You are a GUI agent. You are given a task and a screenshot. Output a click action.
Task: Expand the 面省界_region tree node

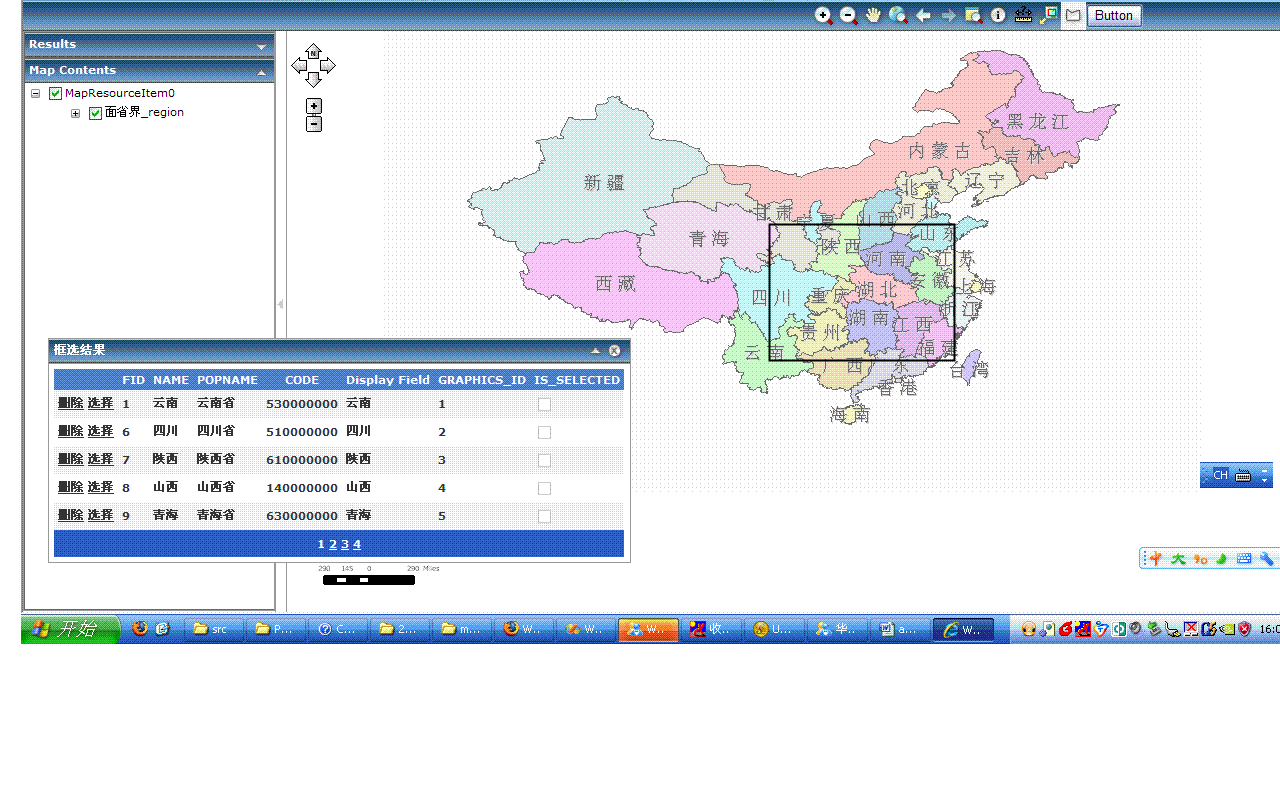(x=76, y=113)
